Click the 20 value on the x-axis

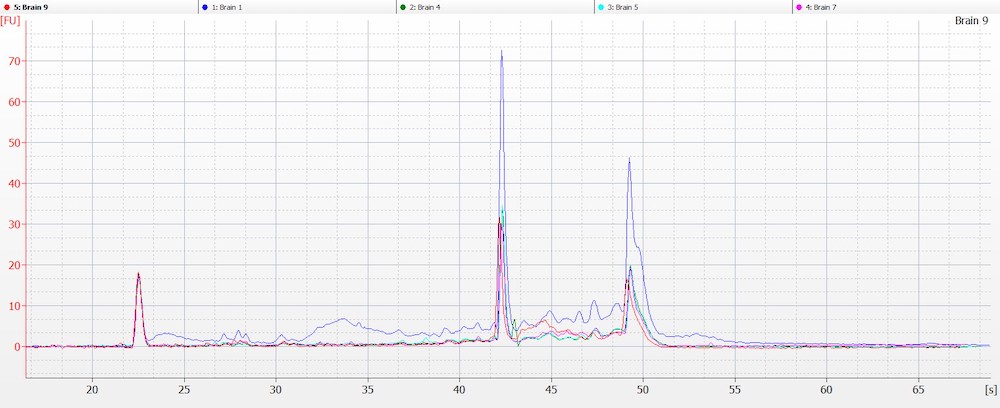pos(92,388)
